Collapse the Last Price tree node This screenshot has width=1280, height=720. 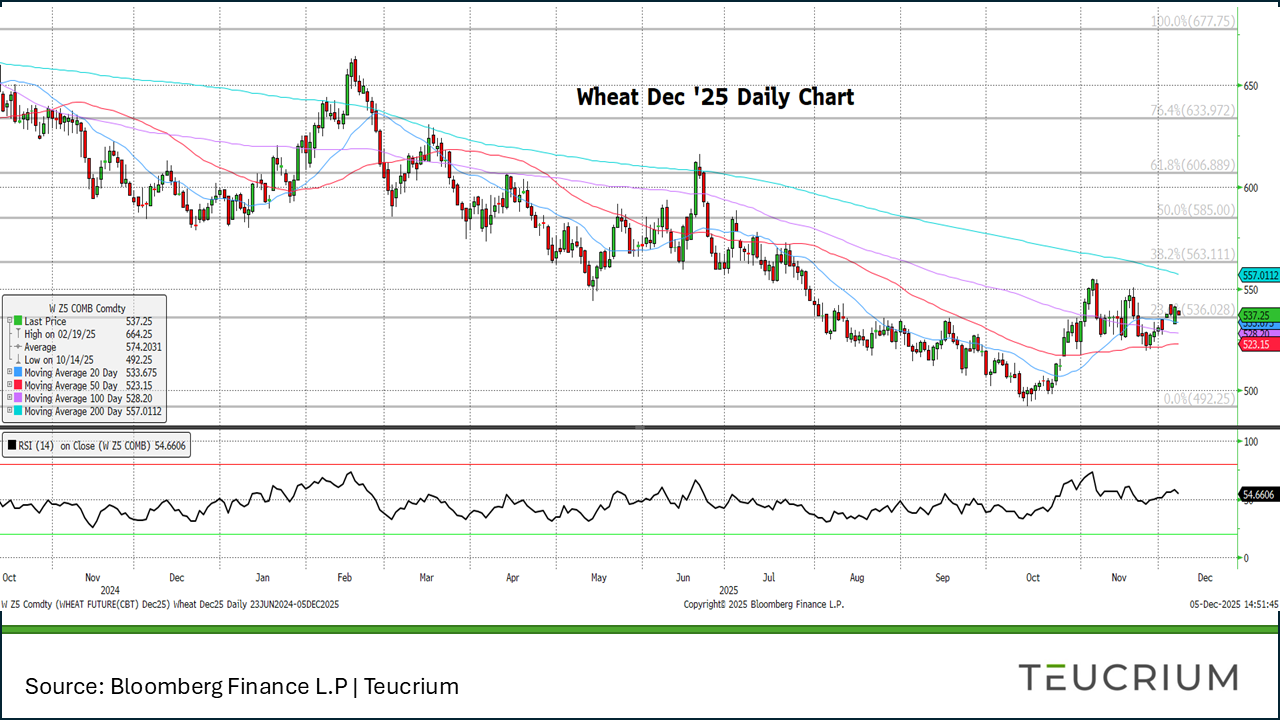coord(9,321)
